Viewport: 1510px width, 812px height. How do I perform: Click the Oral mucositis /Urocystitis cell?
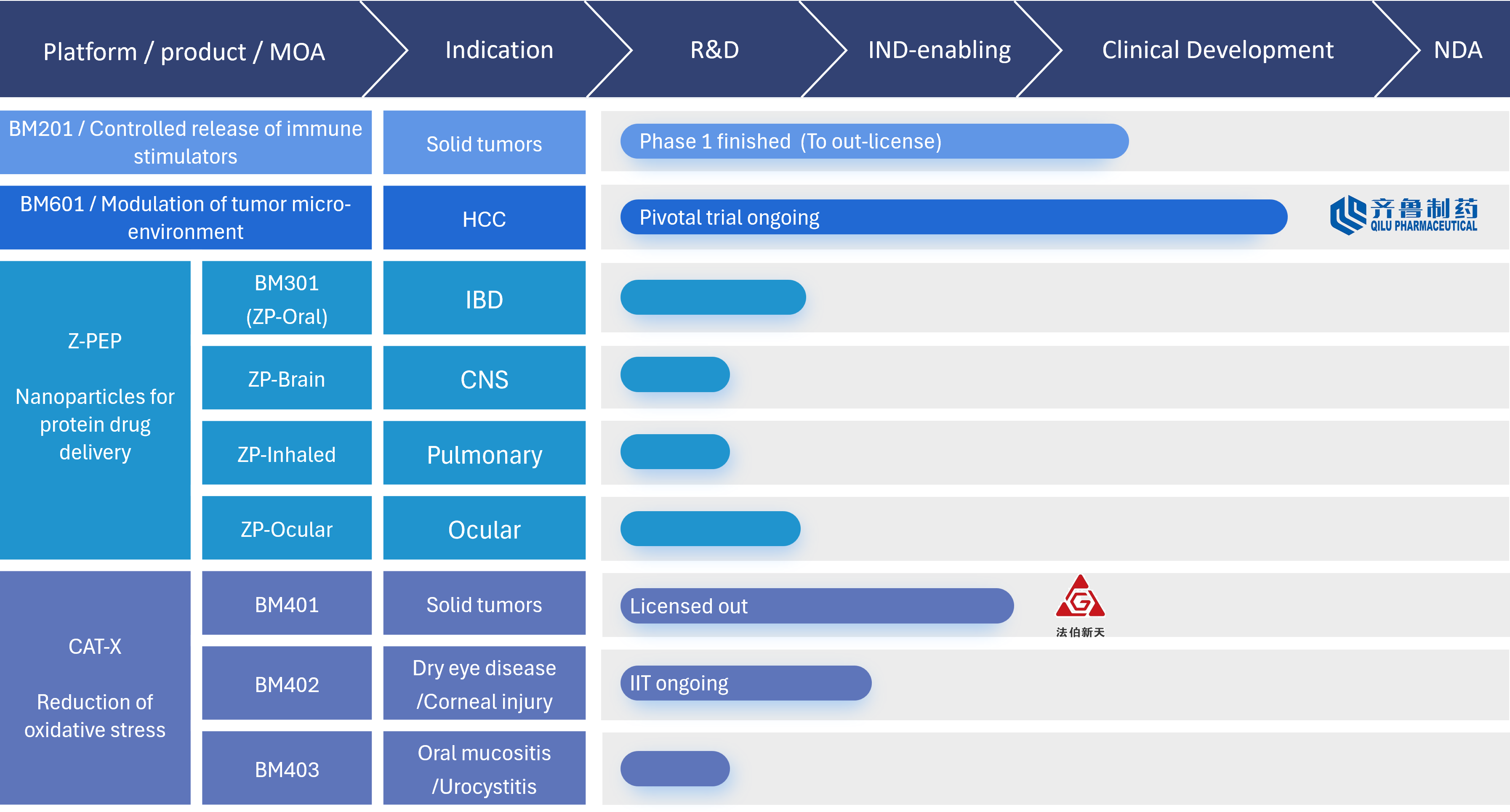click(484, 769)
